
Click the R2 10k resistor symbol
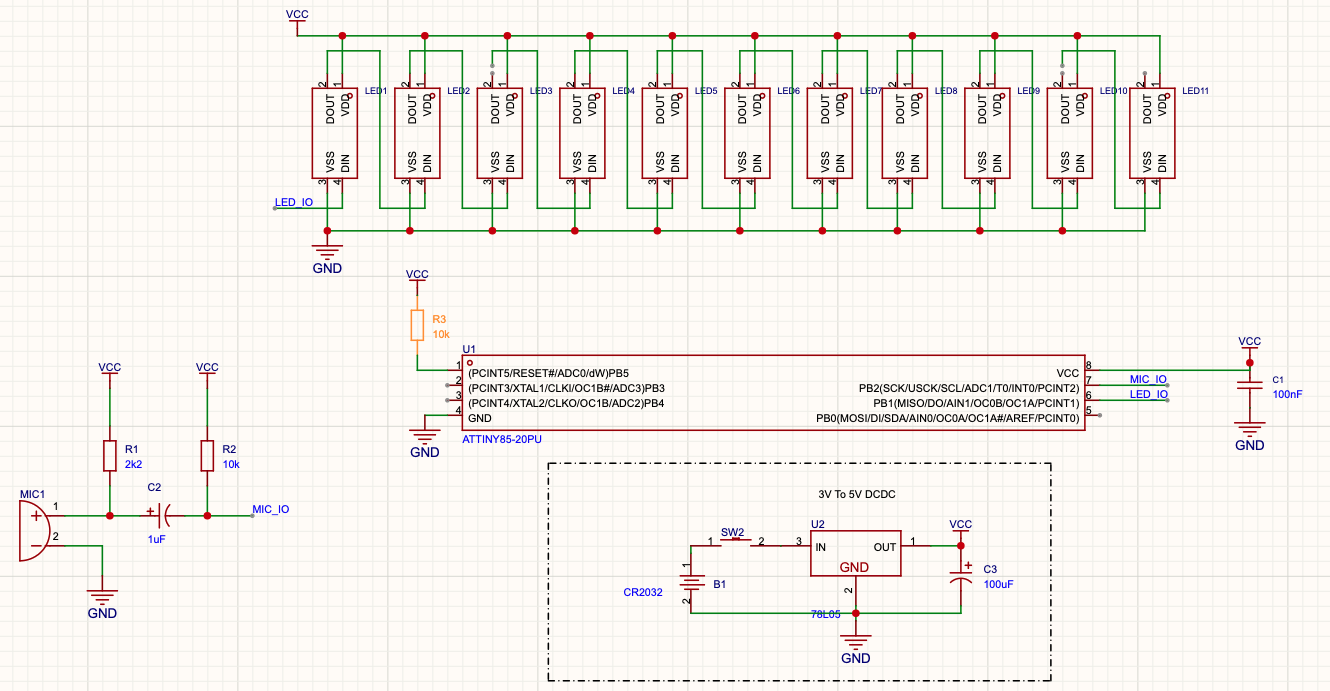click(207, 456)
